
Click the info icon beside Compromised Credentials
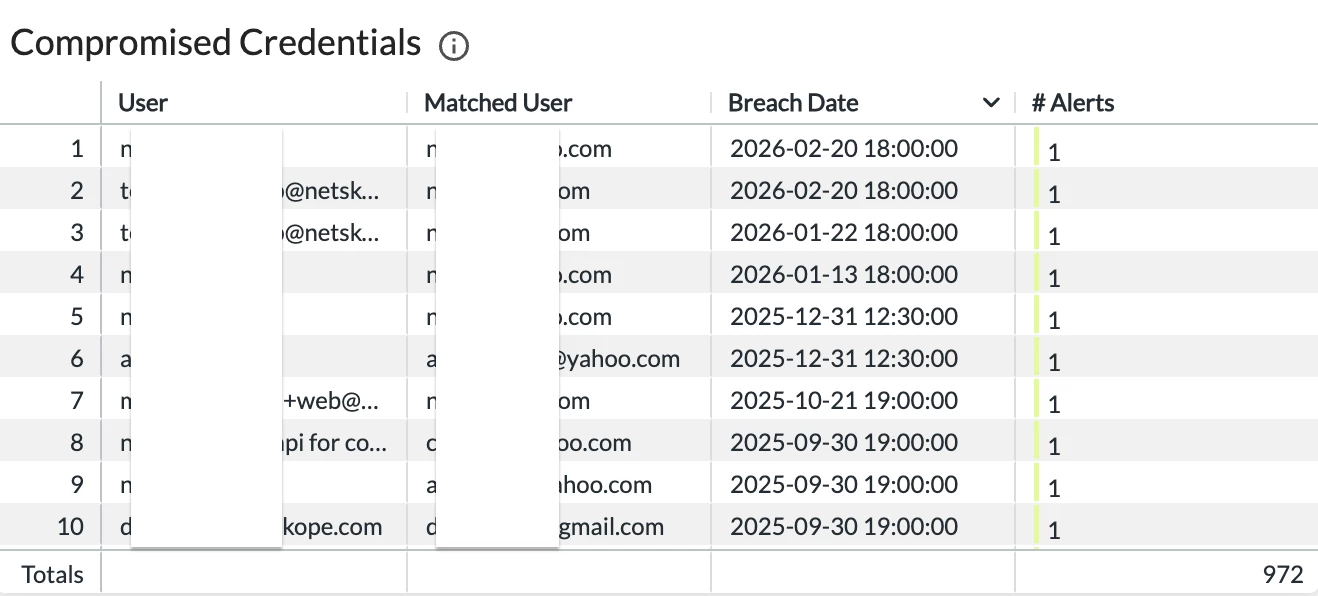tap(454, 45)
